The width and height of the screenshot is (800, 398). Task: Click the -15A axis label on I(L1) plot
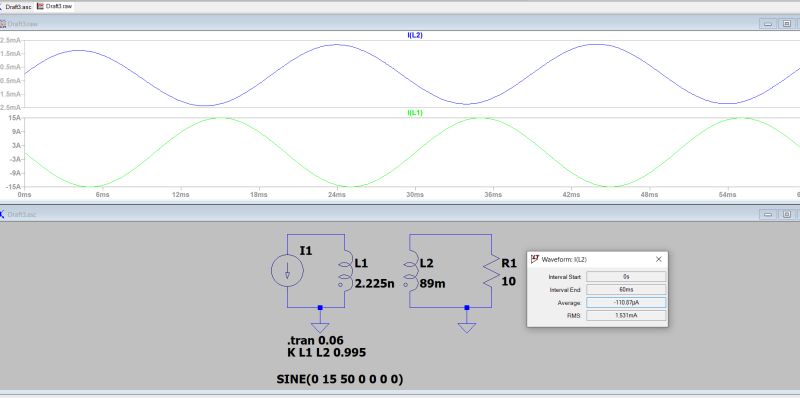tap(13, 187)
